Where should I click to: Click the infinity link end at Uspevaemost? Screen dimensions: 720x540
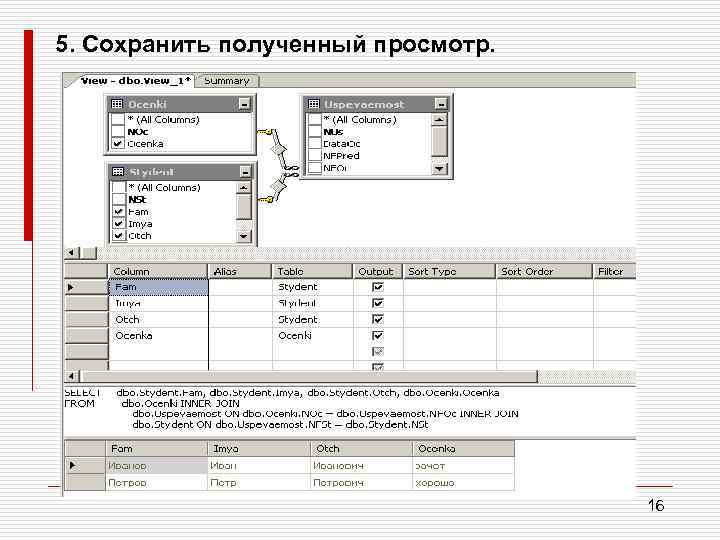click(292, 171)
